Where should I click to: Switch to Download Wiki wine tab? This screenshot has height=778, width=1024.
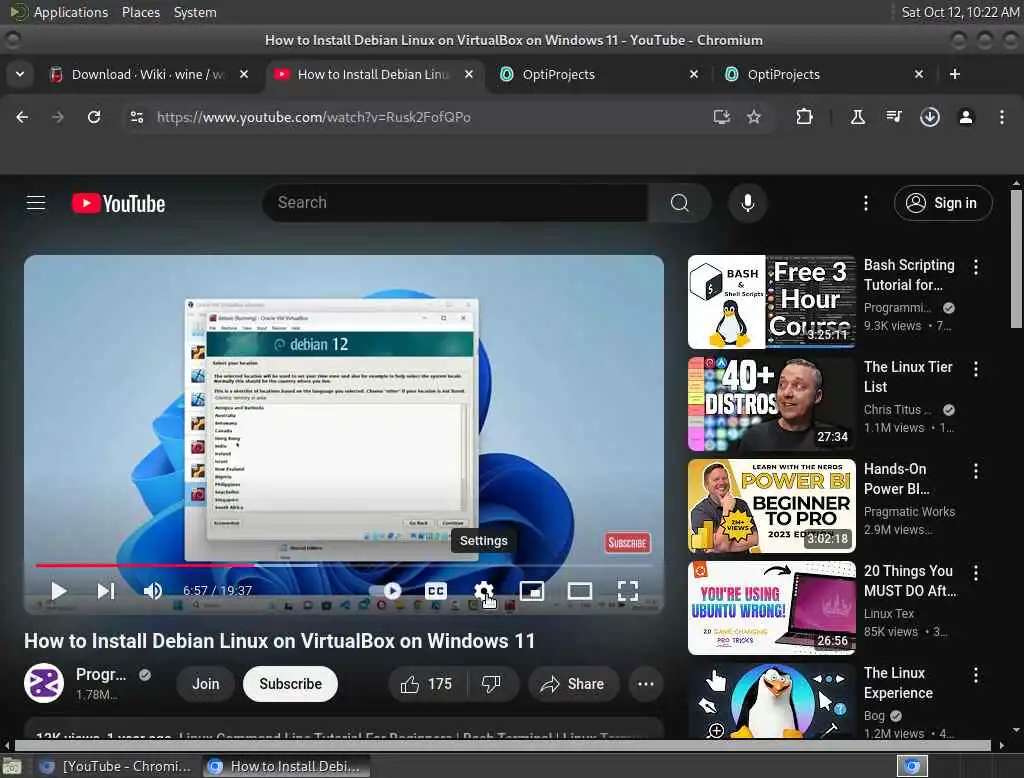tap(148, 74)
